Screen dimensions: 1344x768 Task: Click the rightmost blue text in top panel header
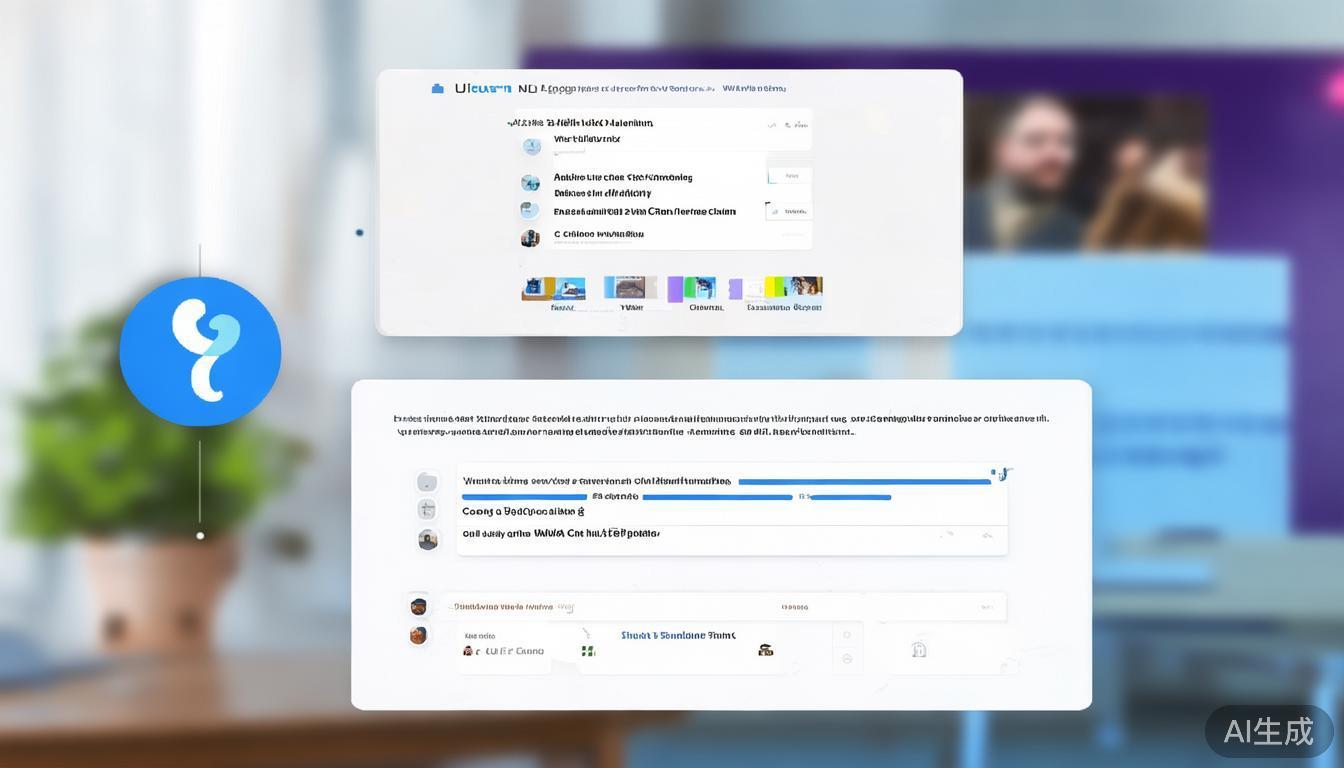(753, 88)
